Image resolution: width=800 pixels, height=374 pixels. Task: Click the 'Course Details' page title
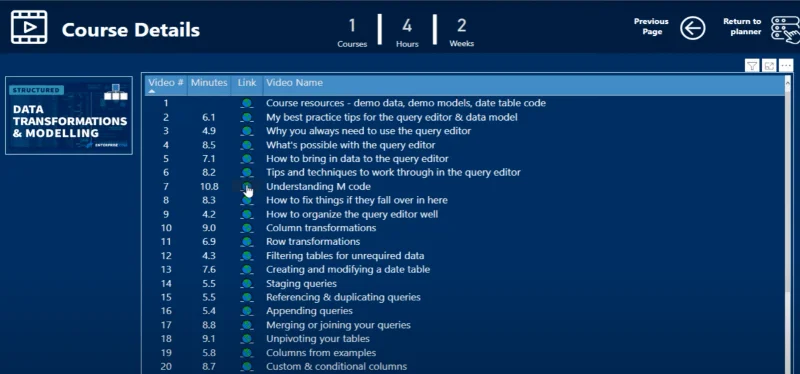click(131, 30)
